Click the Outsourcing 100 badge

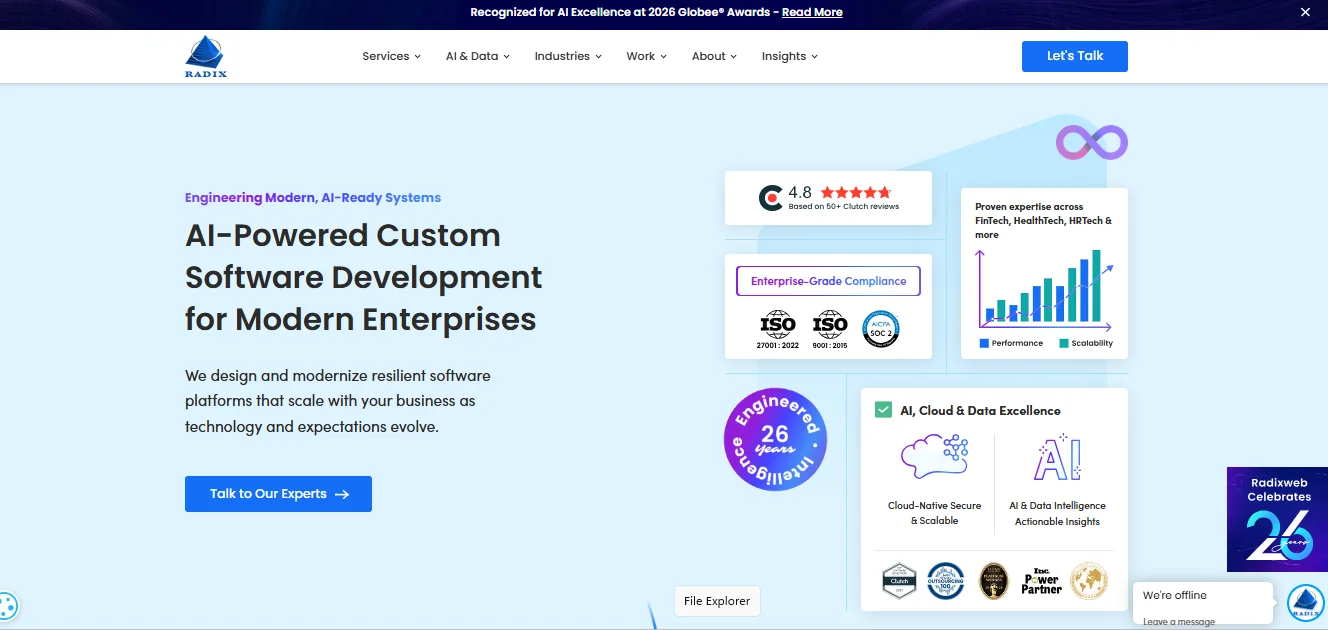pyautogui.click(x=945, y=581)
